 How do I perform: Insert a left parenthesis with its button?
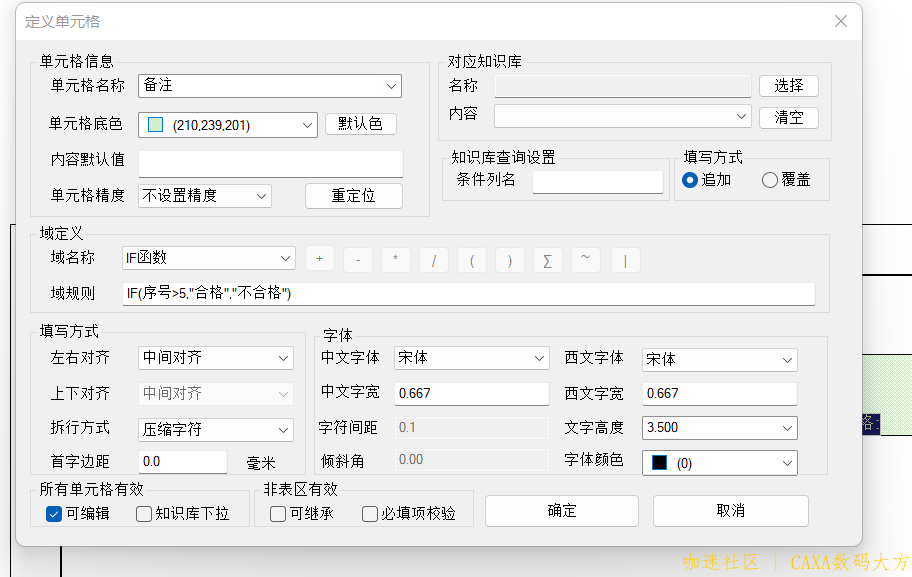click(x=471, y=259)
